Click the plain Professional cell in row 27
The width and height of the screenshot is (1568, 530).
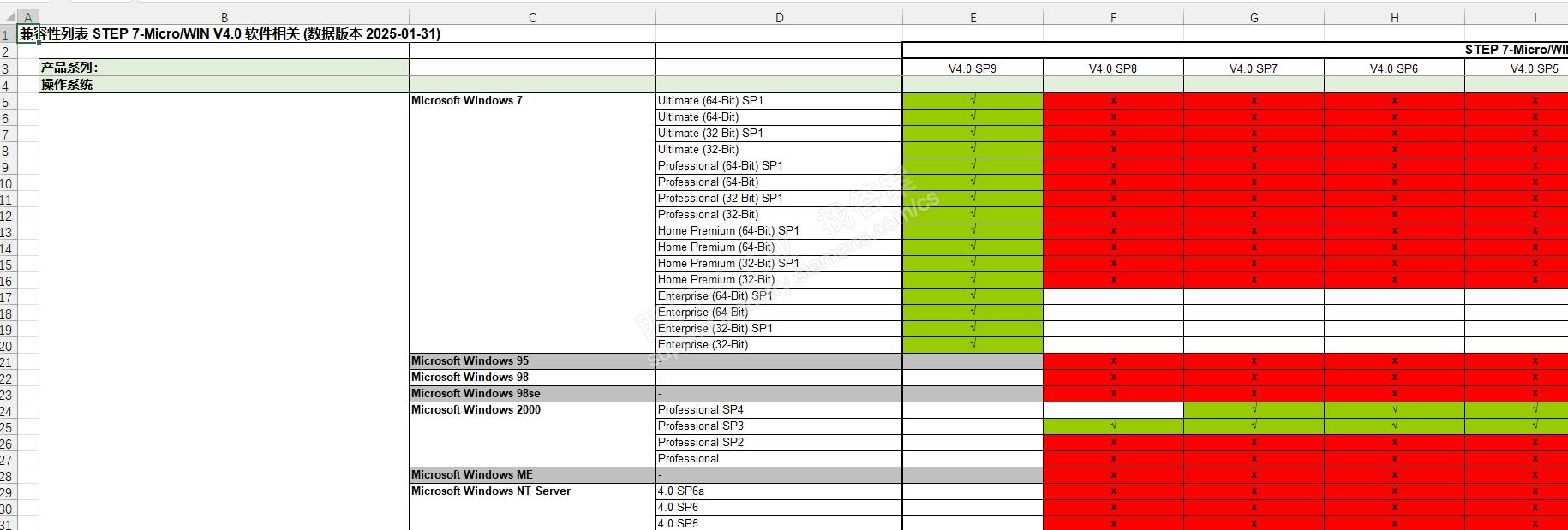point(779,459)
